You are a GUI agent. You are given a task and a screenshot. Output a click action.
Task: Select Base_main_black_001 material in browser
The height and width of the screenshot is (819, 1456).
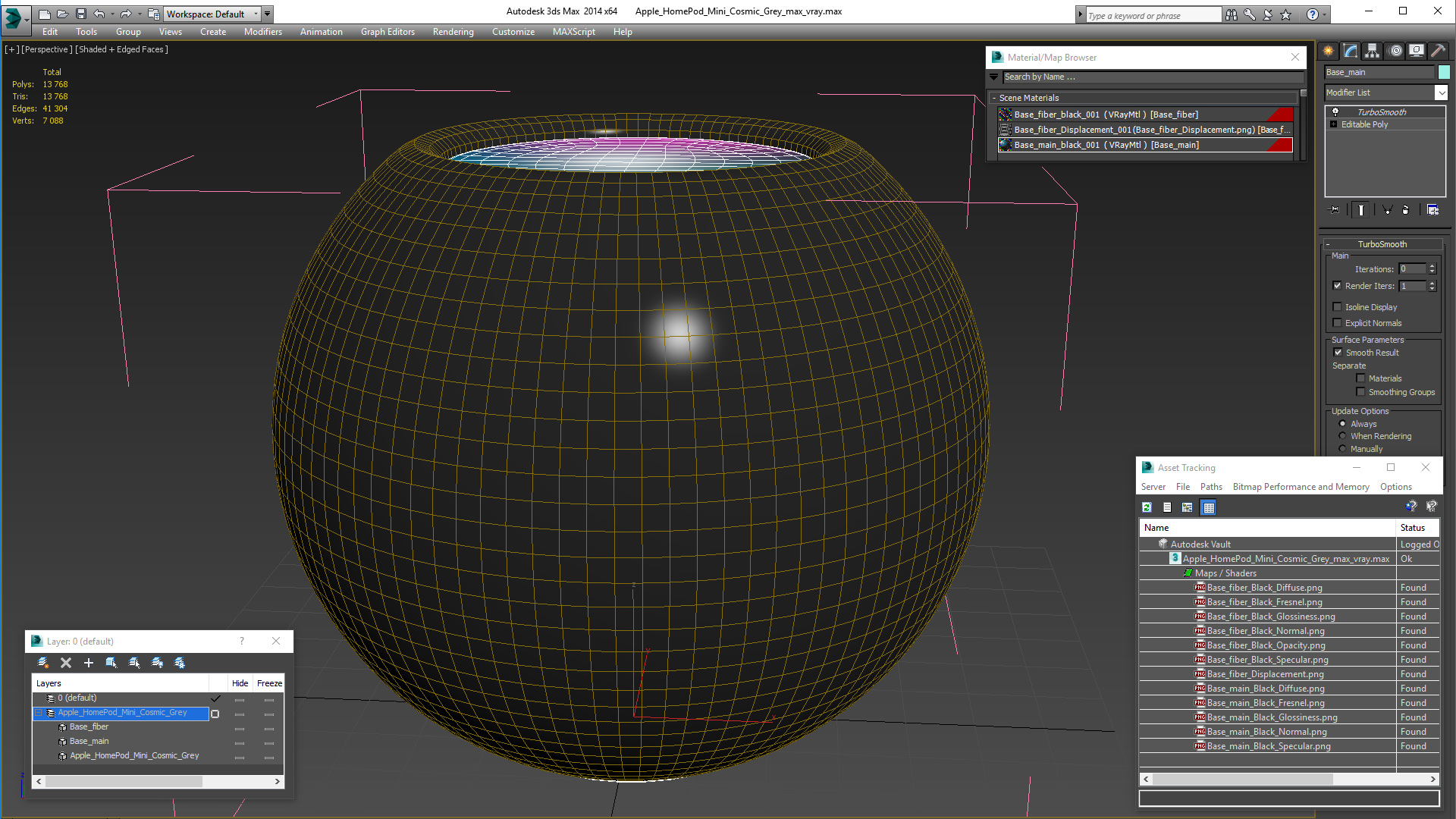coord(1106,145)
